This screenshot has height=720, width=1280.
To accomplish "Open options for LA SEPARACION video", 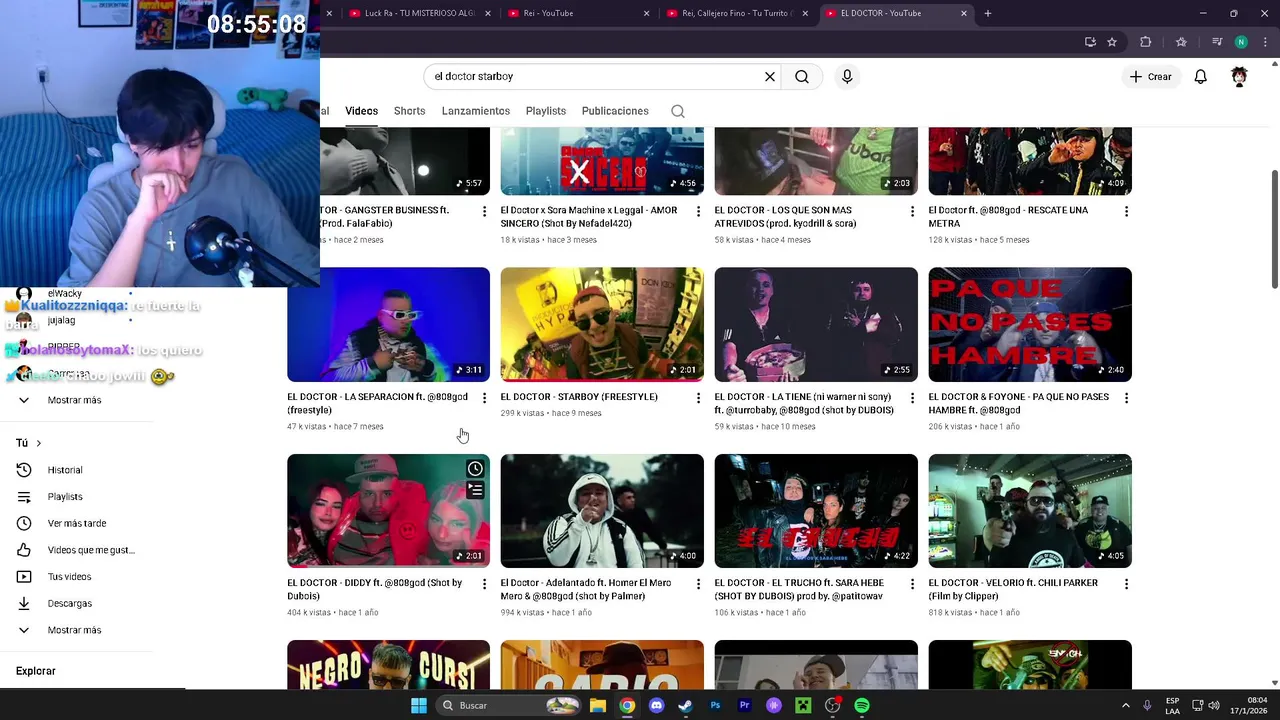I will point(484,398).
